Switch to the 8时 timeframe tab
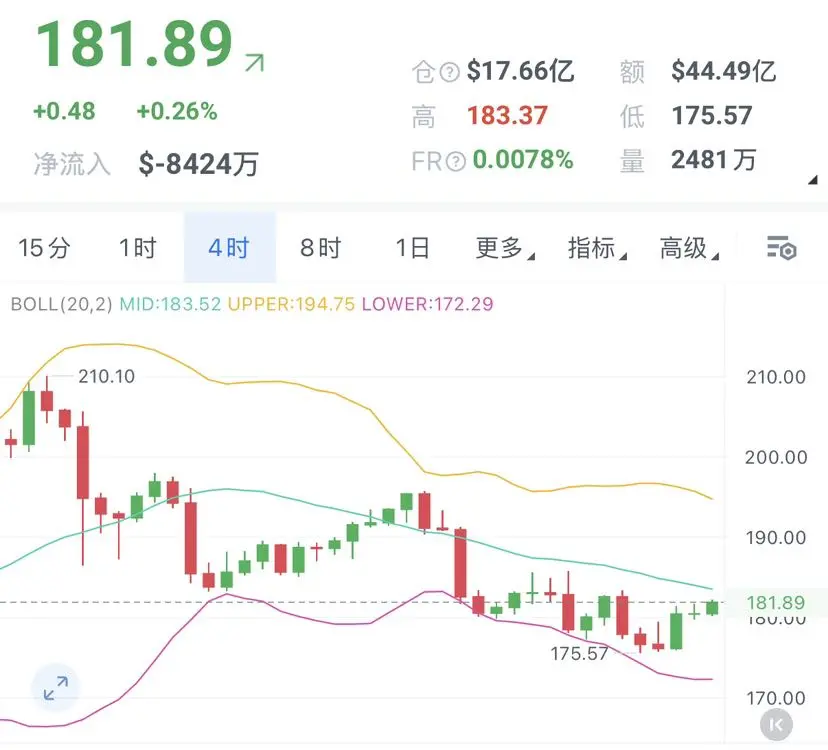 (321, 248)
